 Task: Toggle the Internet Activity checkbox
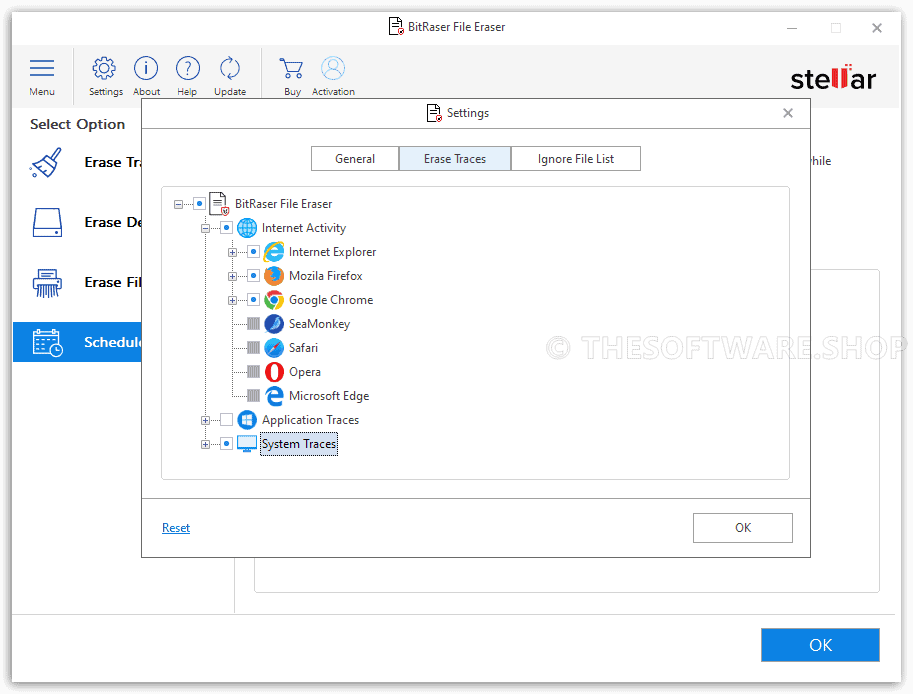[x=227, y=228]
